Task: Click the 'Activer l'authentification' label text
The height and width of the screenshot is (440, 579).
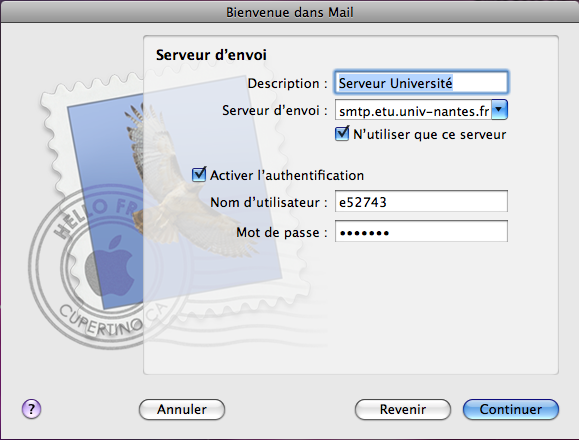Action: point(287,175)
